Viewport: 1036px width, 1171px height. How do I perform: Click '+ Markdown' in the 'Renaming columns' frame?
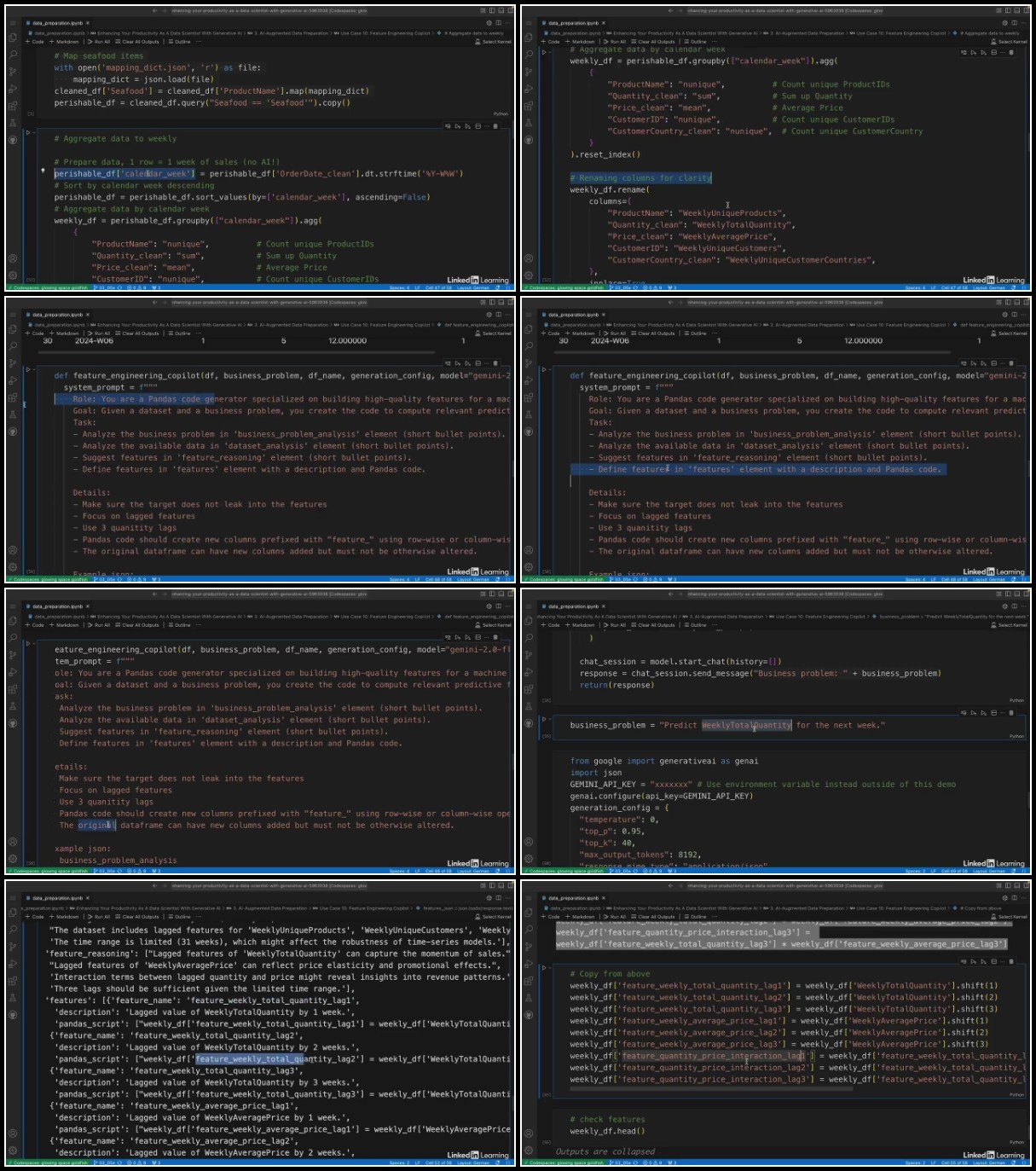point(580,42)
